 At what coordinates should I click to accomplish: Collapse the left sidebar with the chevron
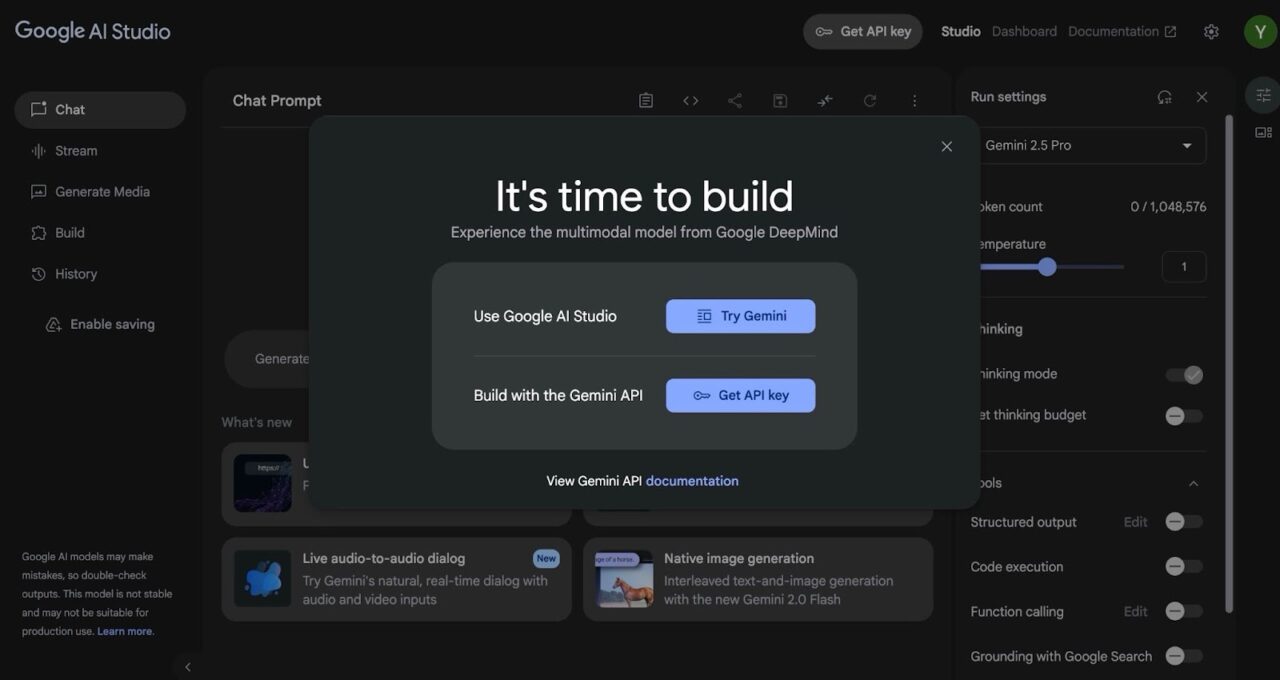[187, 667]
